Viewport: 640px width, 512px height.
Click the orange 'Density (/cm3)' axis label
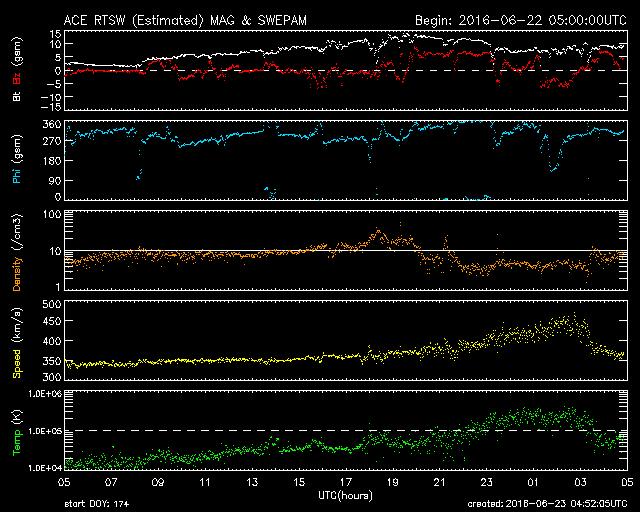[17, 252]
